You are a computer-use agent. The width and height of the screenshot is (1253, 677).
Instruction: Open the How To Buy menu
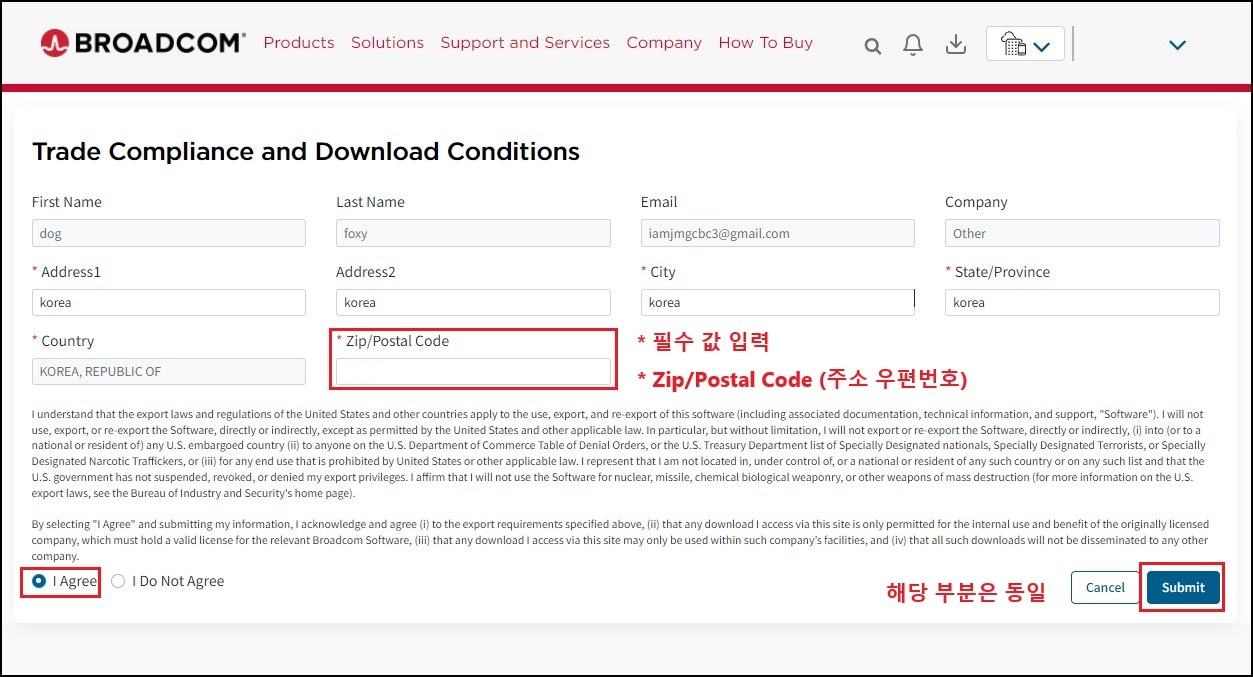tap(765, 43)
